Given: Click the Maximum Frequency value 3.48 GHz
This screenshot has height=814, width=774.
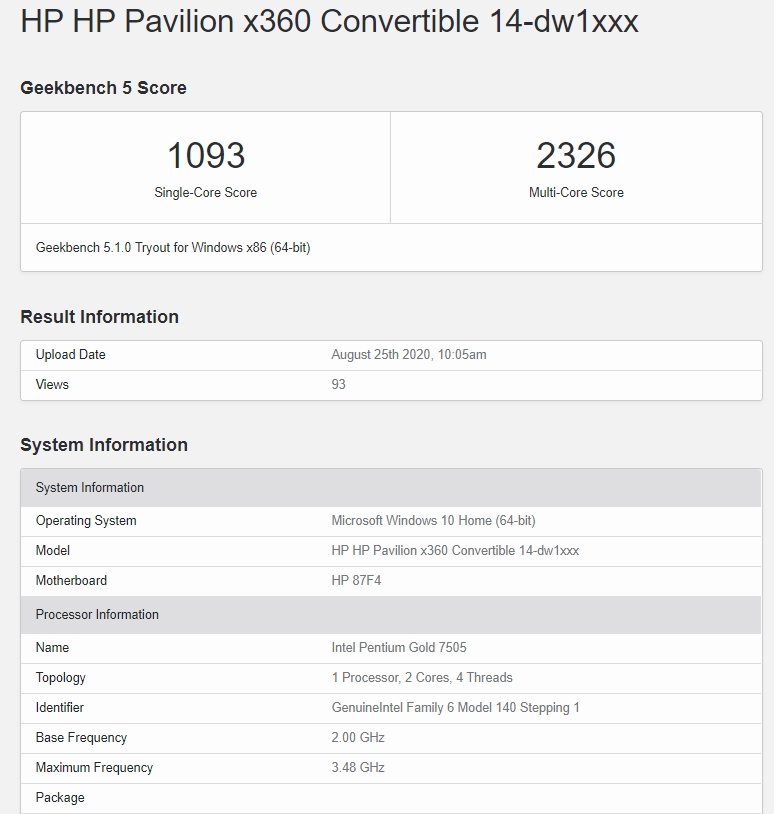Looking at the screenshot, I should click(358, 768).
